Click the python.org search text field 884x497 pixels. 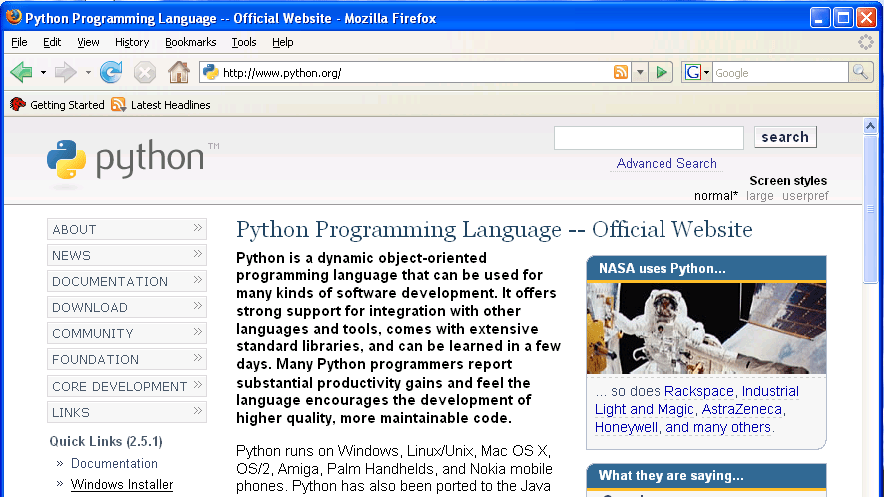649,138
